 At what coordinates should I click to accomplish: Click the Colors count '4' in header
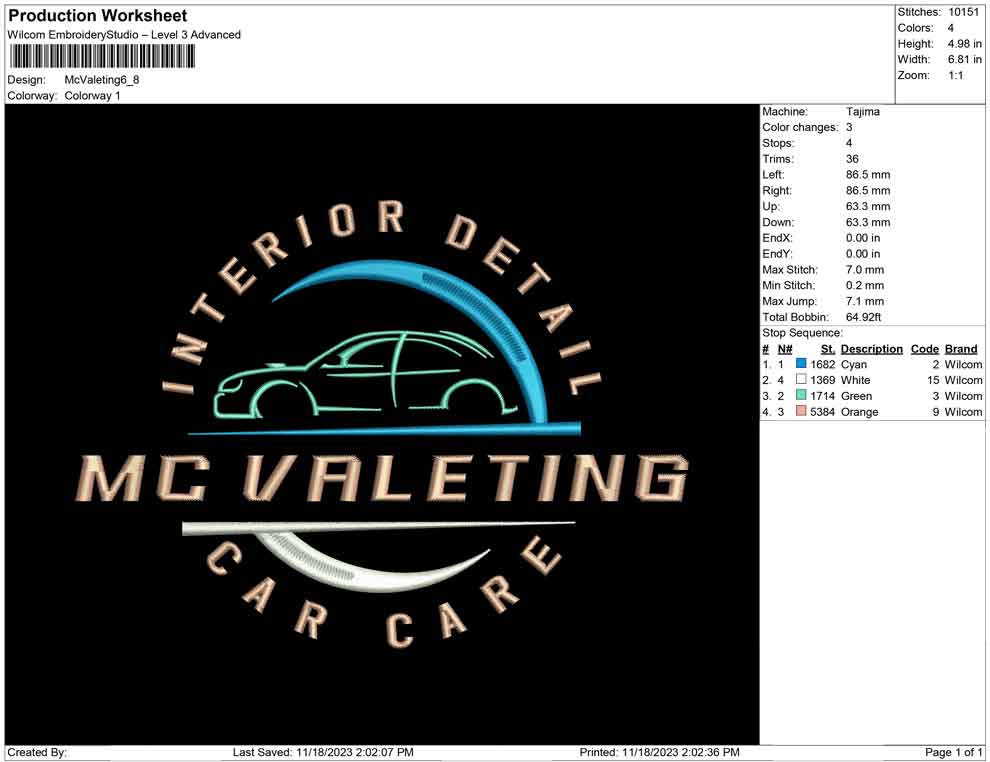tap(951, 28)
